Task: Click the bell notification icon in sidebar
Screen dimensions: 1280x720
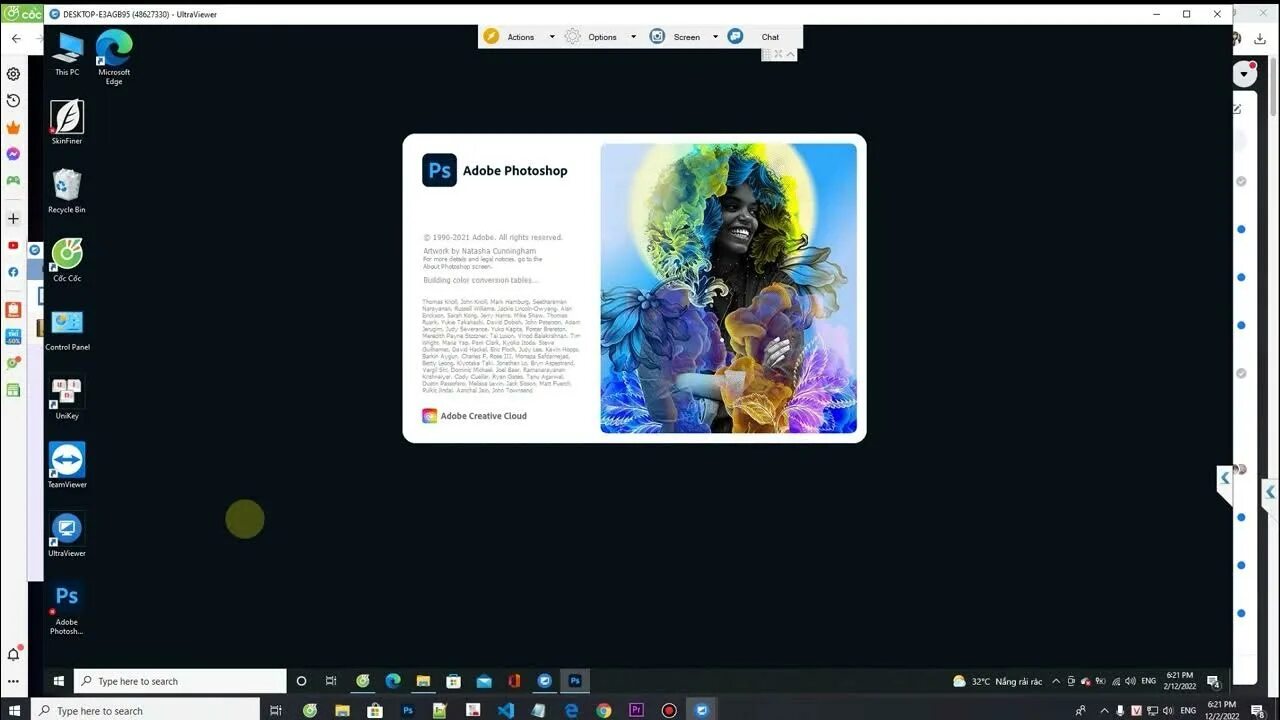Action: (14, 654)
